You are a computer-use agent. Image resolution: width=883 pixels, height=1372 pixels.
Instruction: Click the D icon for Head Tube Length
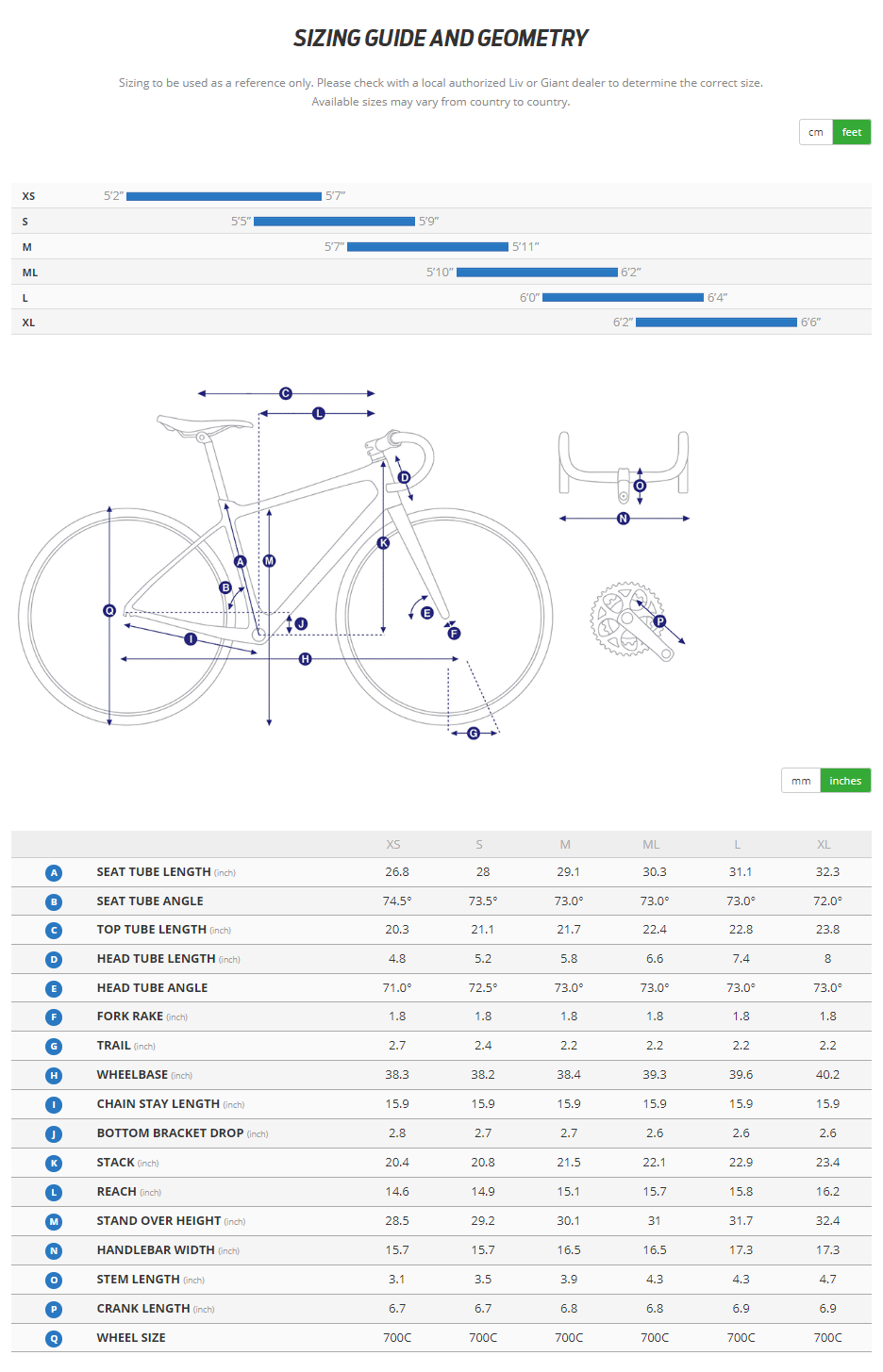[54, 960]
